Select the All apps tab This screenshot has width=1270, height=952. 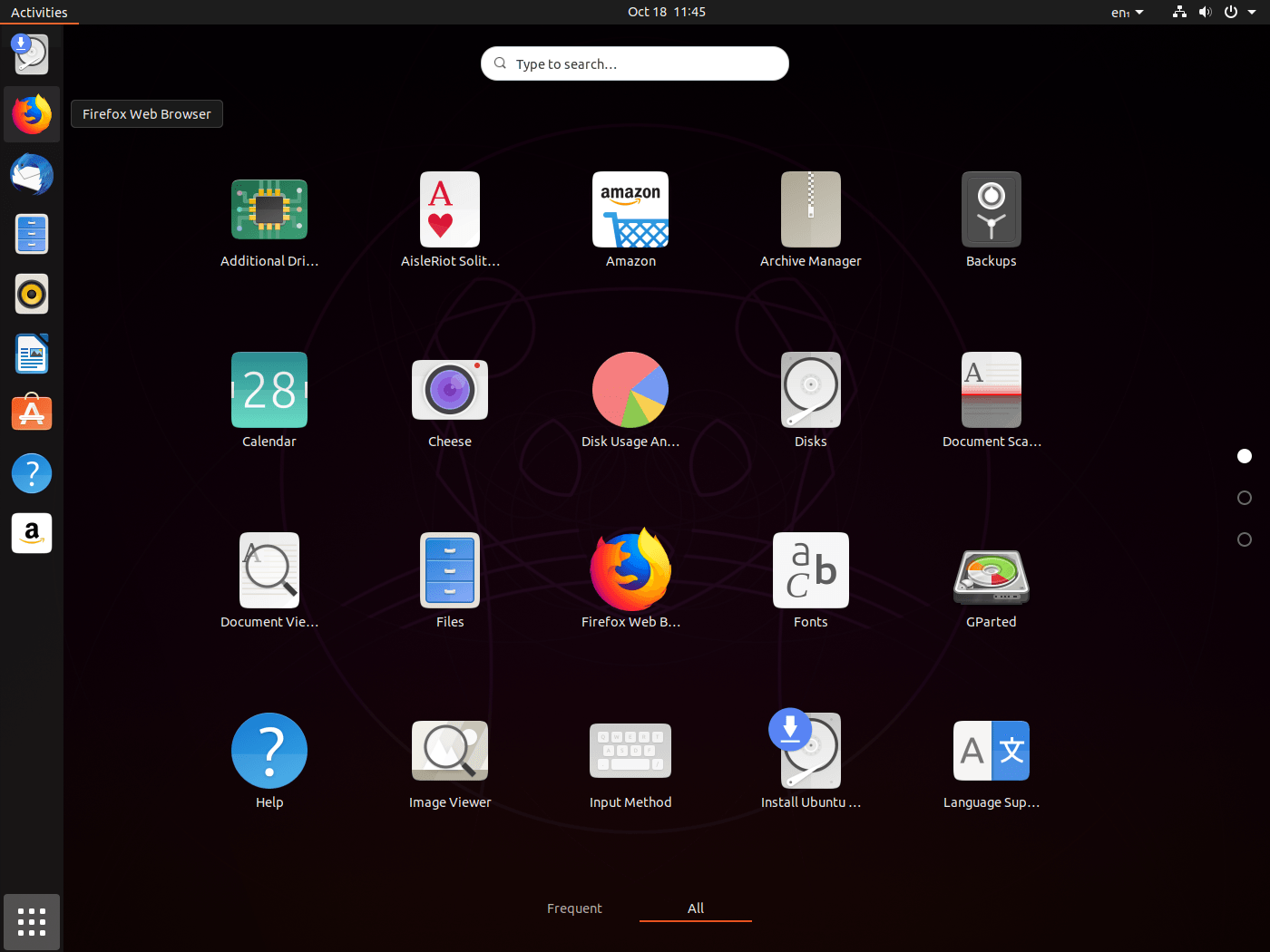click(696, 908)
